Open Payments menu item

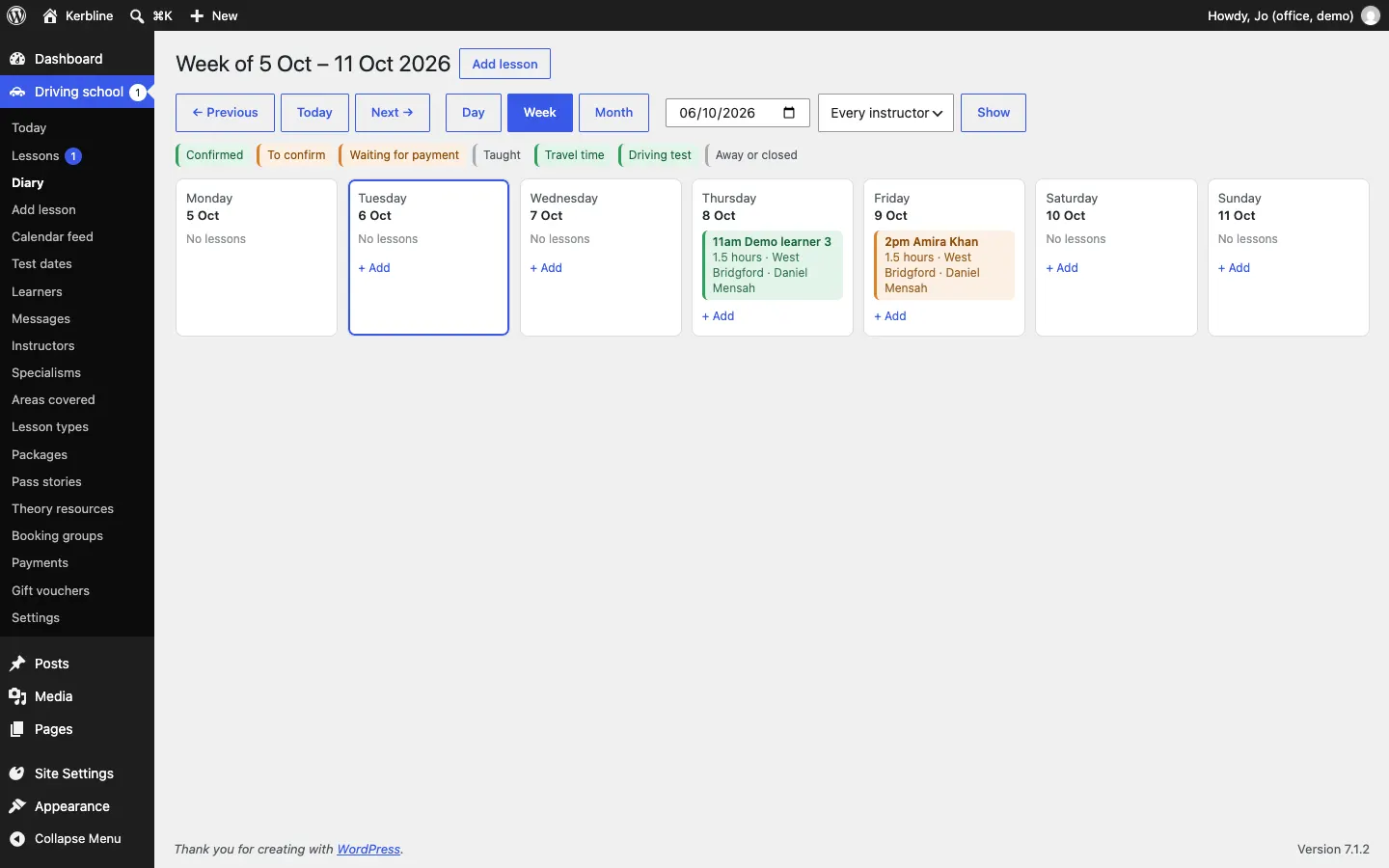pyautogui.click(x=40, y=563)
